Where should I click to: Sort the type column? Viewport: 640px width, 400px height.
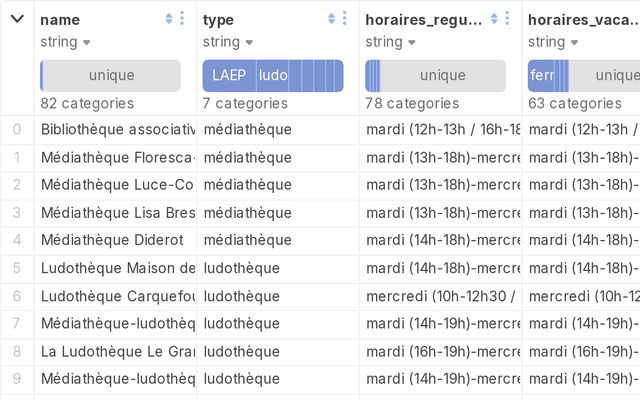(x=331, y=19)
